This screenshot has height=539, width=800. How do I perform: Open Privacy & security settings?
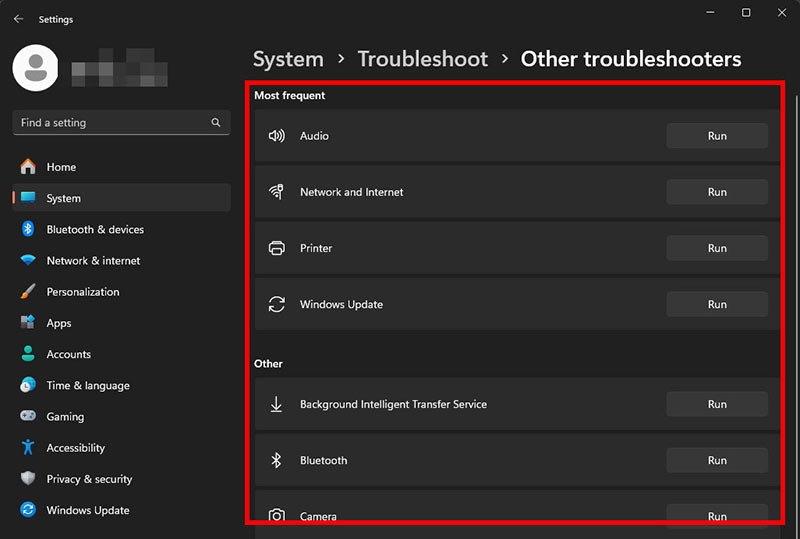click(x=121, y=478)
